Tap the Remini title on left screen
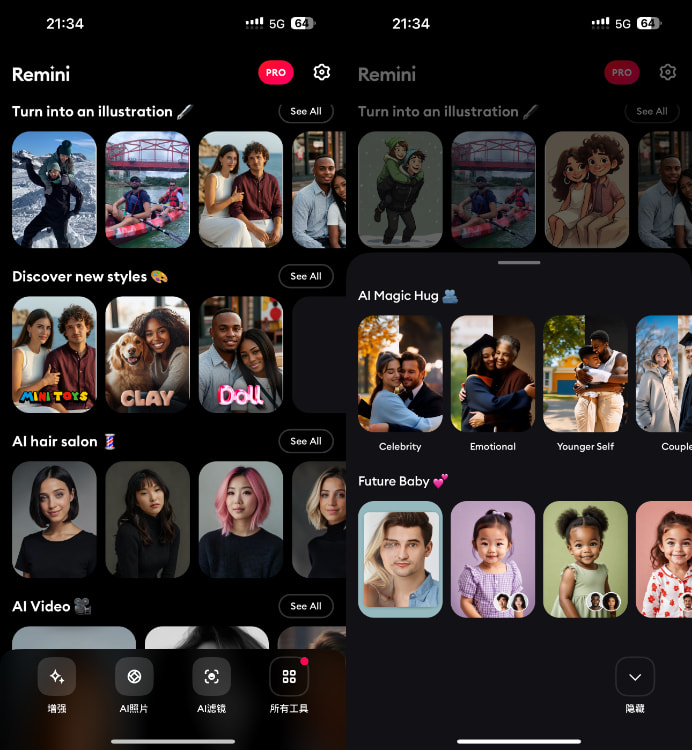Image resolution: width=692 pixels, height=750 pixels. [41, 74]
